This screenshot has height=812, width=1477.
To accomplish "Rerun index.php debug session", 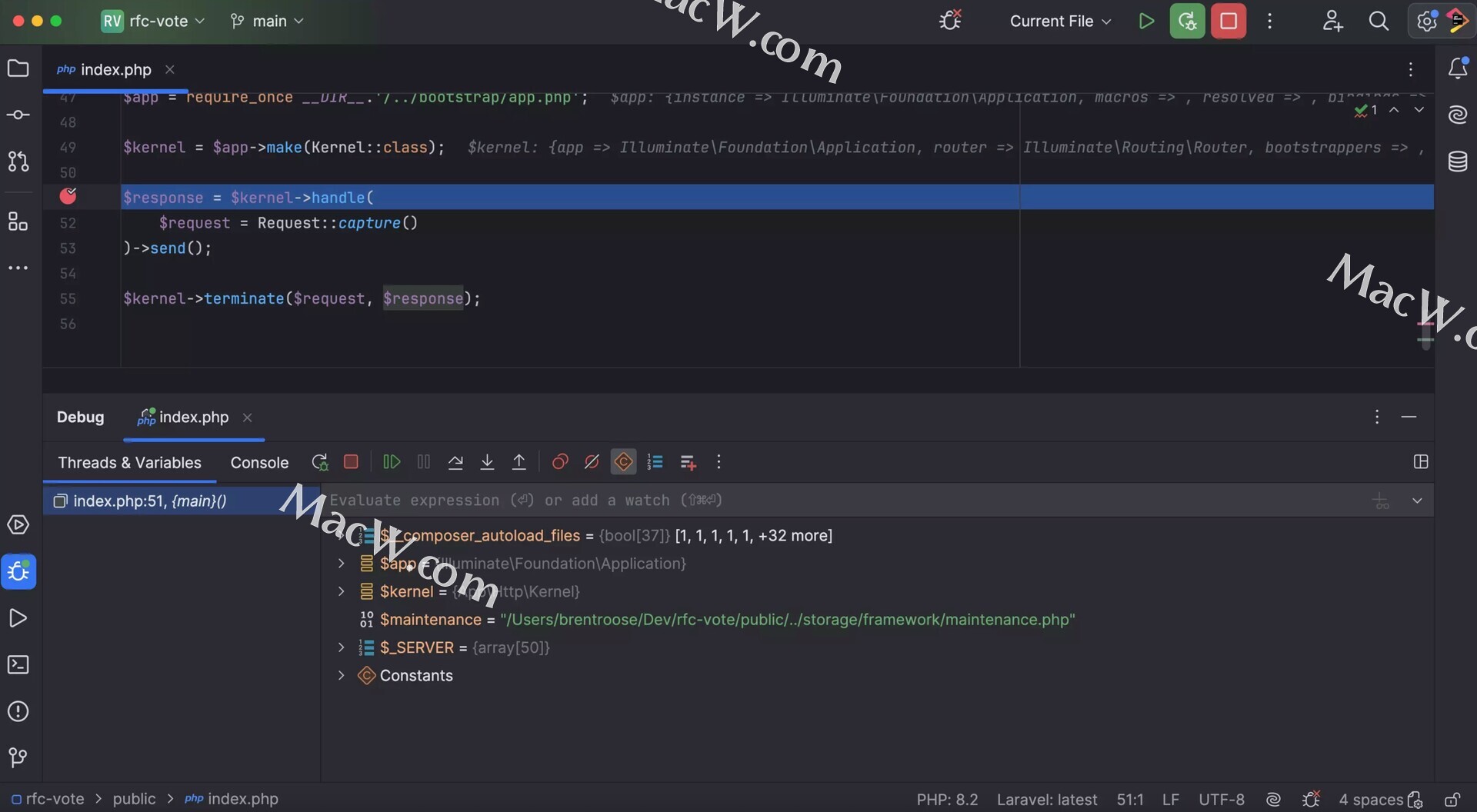I will (x=319, y=462).
